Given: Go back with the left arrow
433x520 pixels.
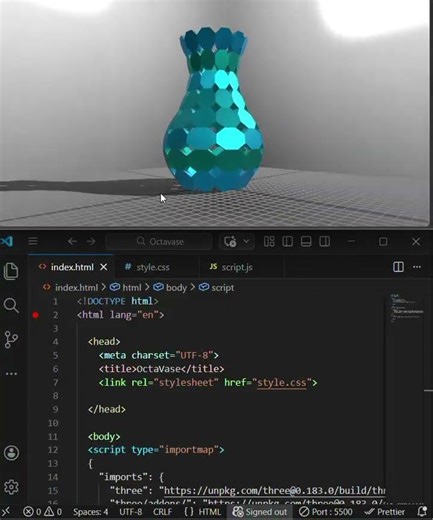Looking at the screenshot, I should pos(72,241).
